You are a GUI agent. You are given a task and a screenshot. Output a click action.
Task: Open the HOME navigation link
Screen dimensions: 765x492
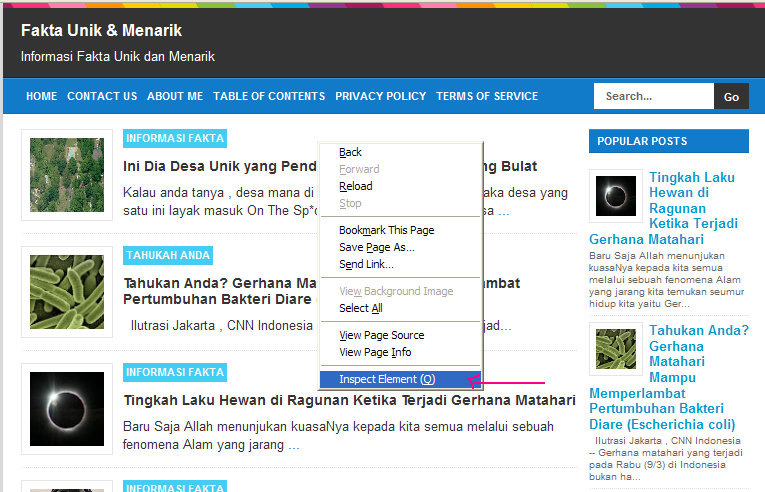point(41,96)
